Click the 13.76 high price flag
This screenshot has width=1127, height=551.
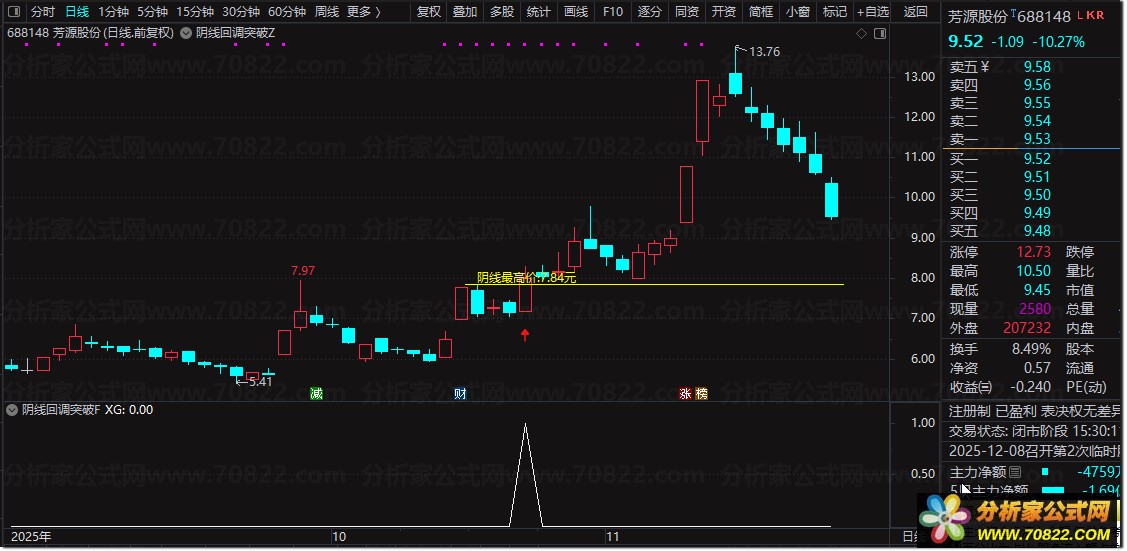[x=763, y=52]
